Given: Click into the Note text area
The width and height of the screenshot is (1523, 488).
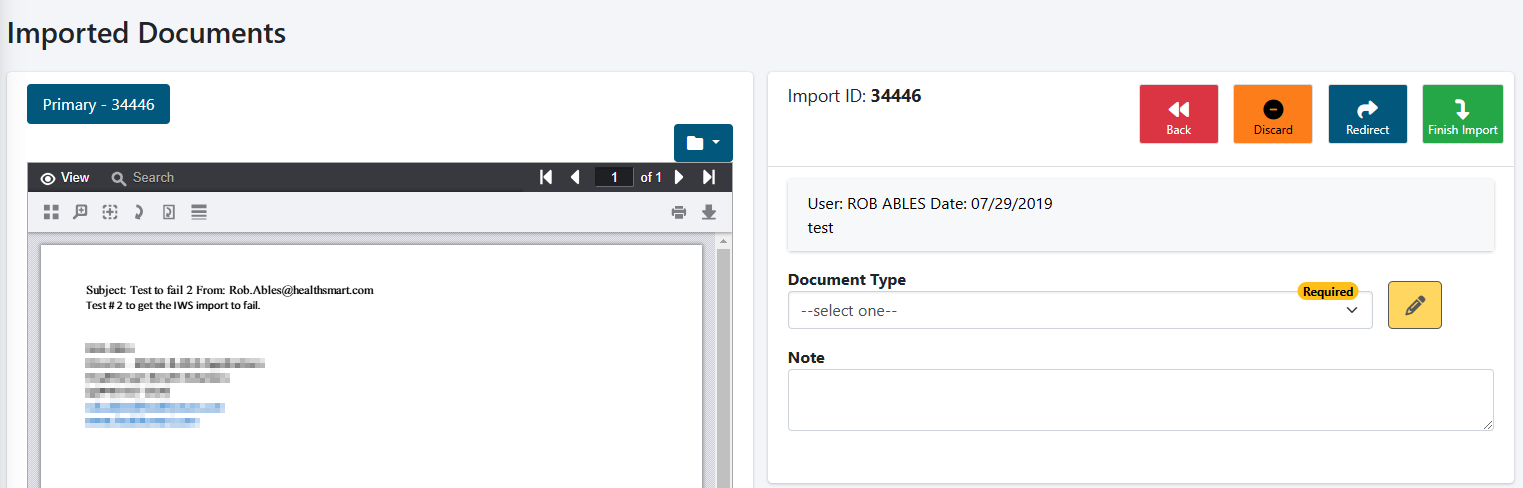Looking at the screenshot, I should [x=1141, y=400].
